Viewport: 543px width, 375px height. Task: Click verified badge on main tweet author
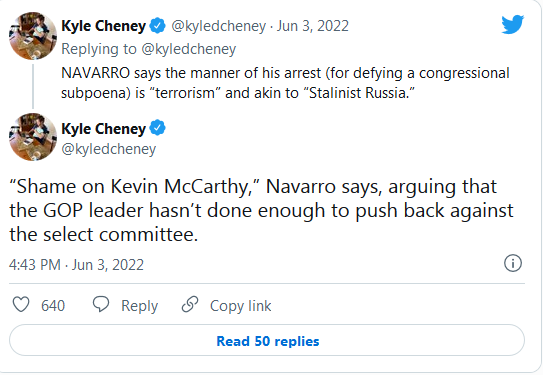pos(158,128)
